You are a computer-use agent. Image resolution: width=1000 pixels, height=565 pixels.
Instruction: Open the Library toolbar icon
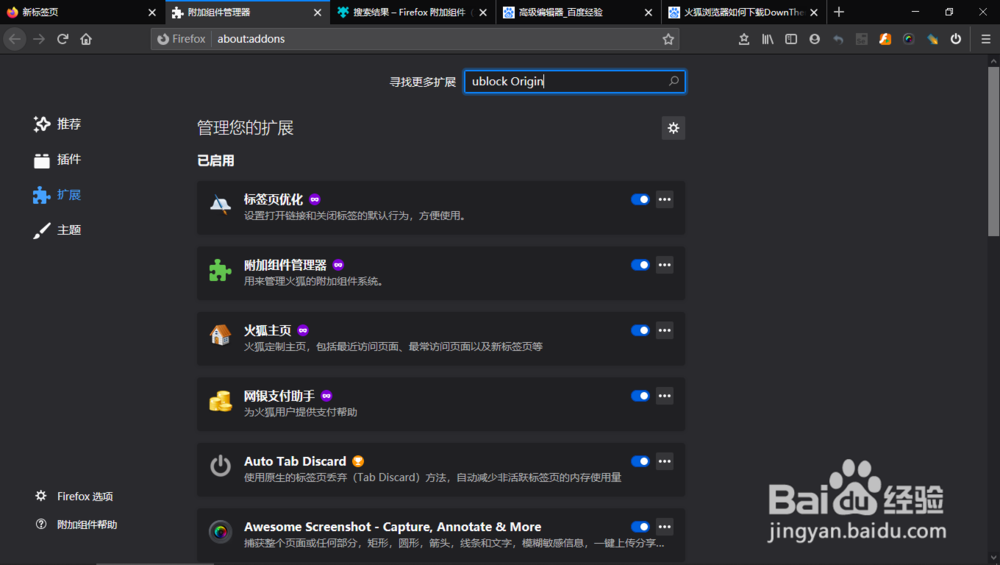click(x=767, y=39)
